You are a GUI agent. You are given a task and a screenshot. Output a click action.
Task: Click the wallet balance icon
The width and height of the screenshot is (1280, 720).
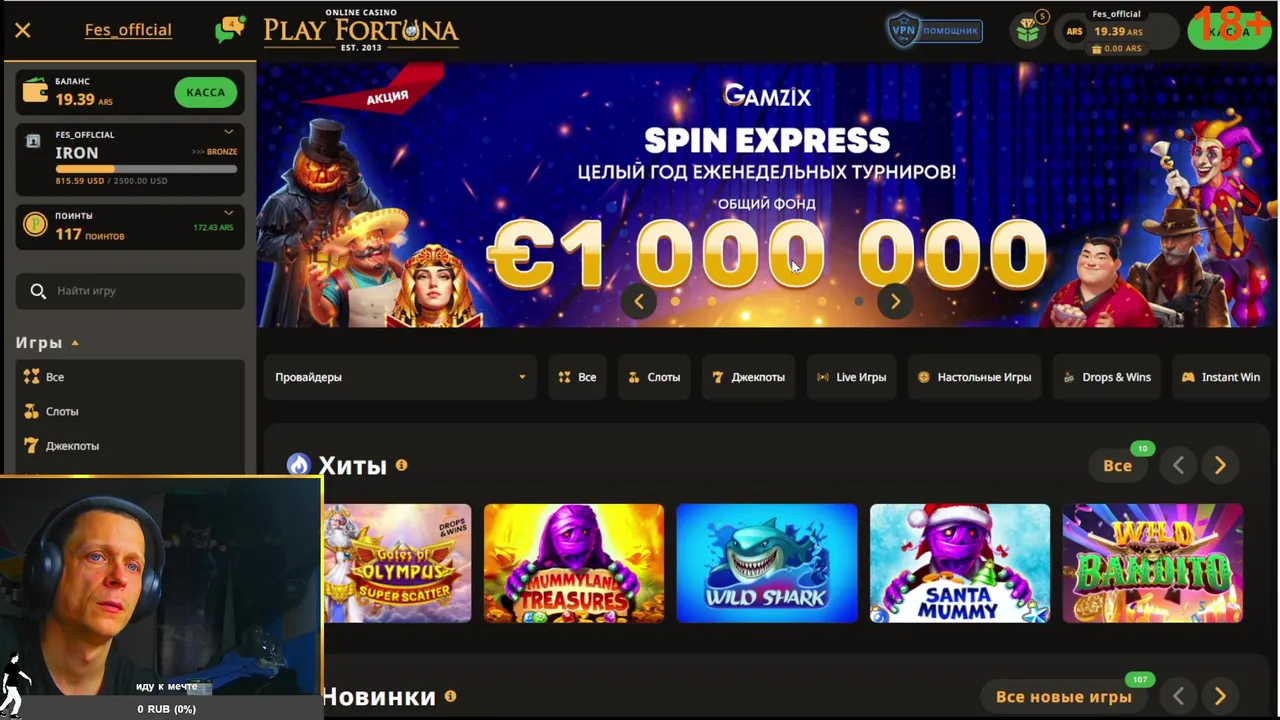click(x=35, y=91)
